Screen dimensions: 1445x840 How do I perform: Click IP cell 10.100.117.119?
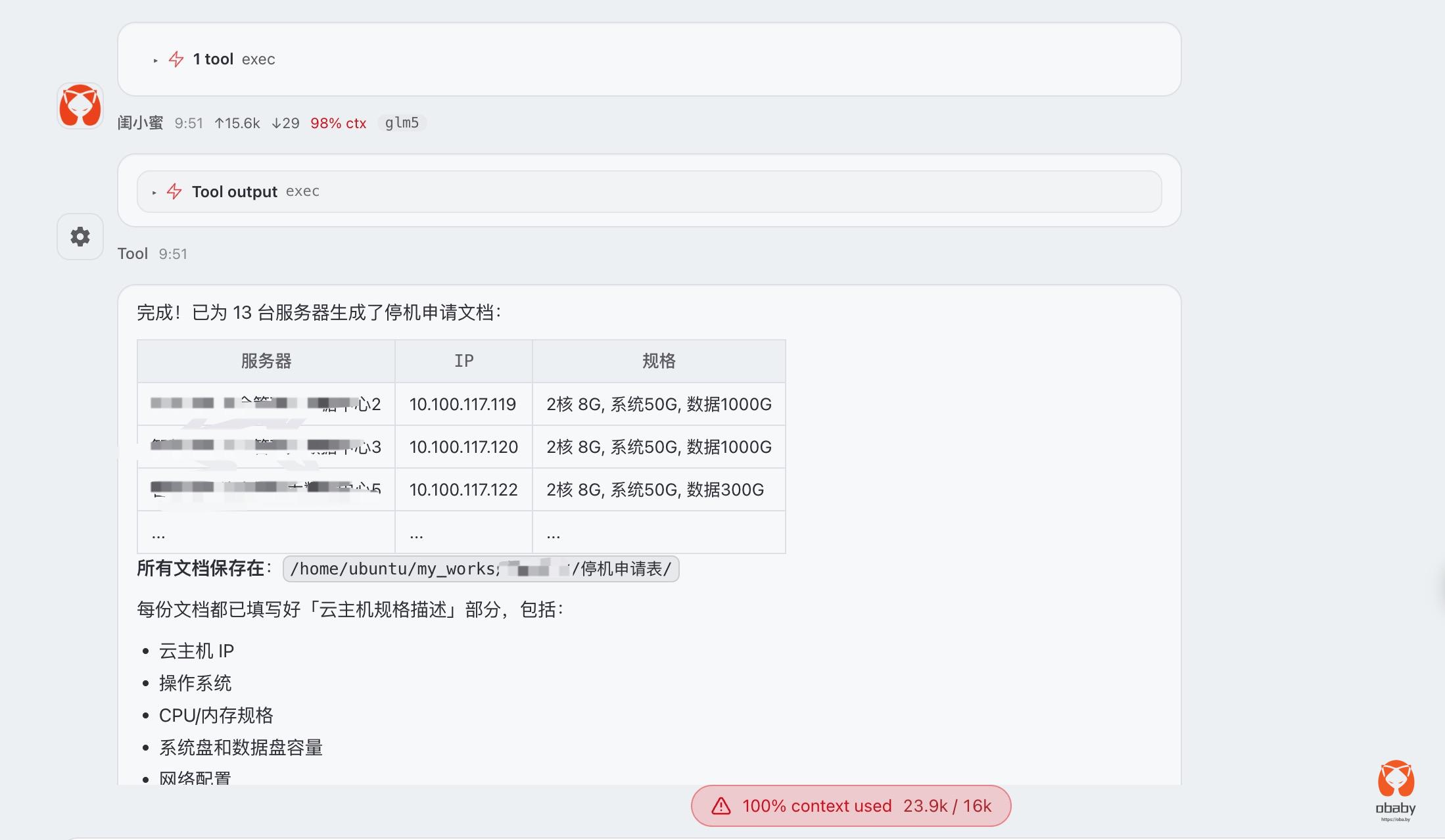(x=463, y=404)
